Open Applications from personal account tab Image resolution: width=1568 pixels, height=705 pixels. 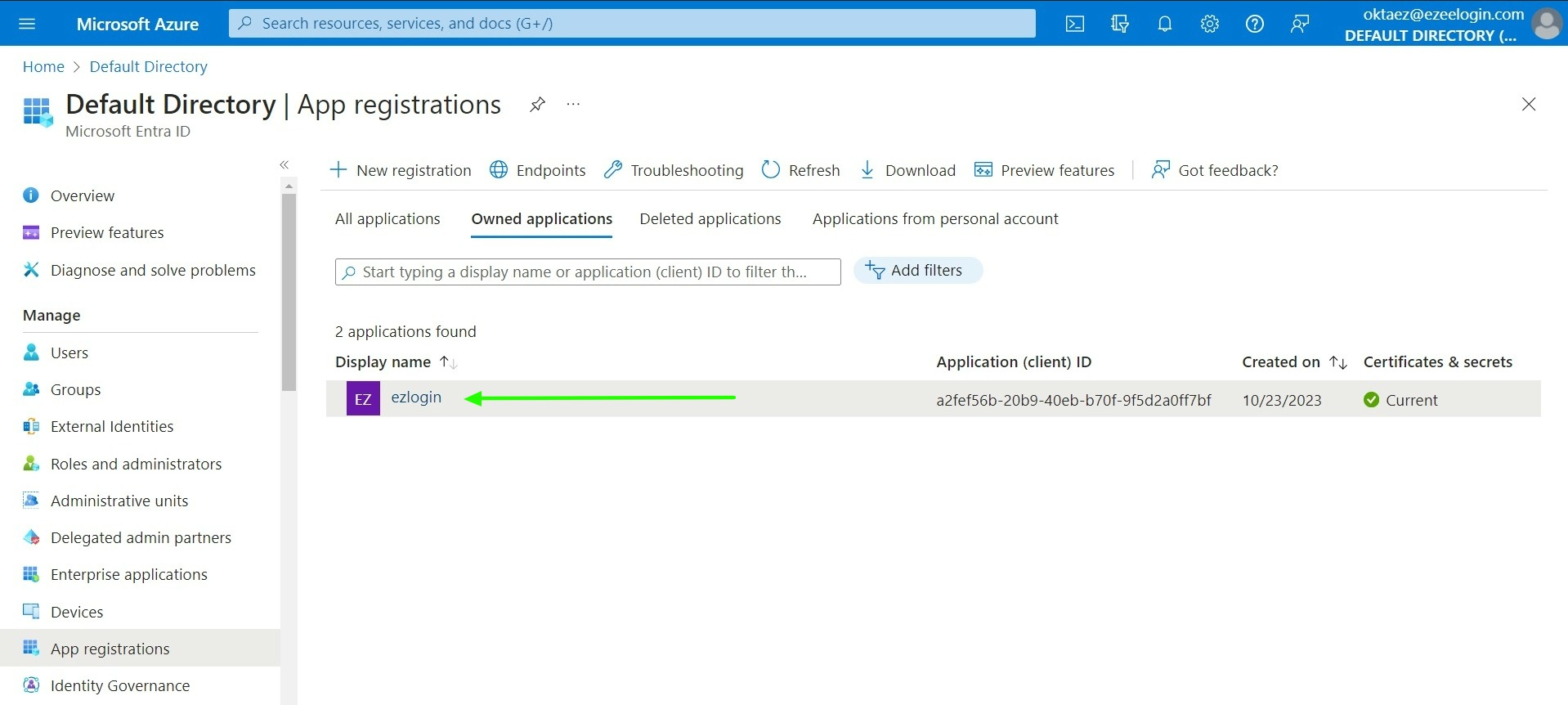(935, 218)
